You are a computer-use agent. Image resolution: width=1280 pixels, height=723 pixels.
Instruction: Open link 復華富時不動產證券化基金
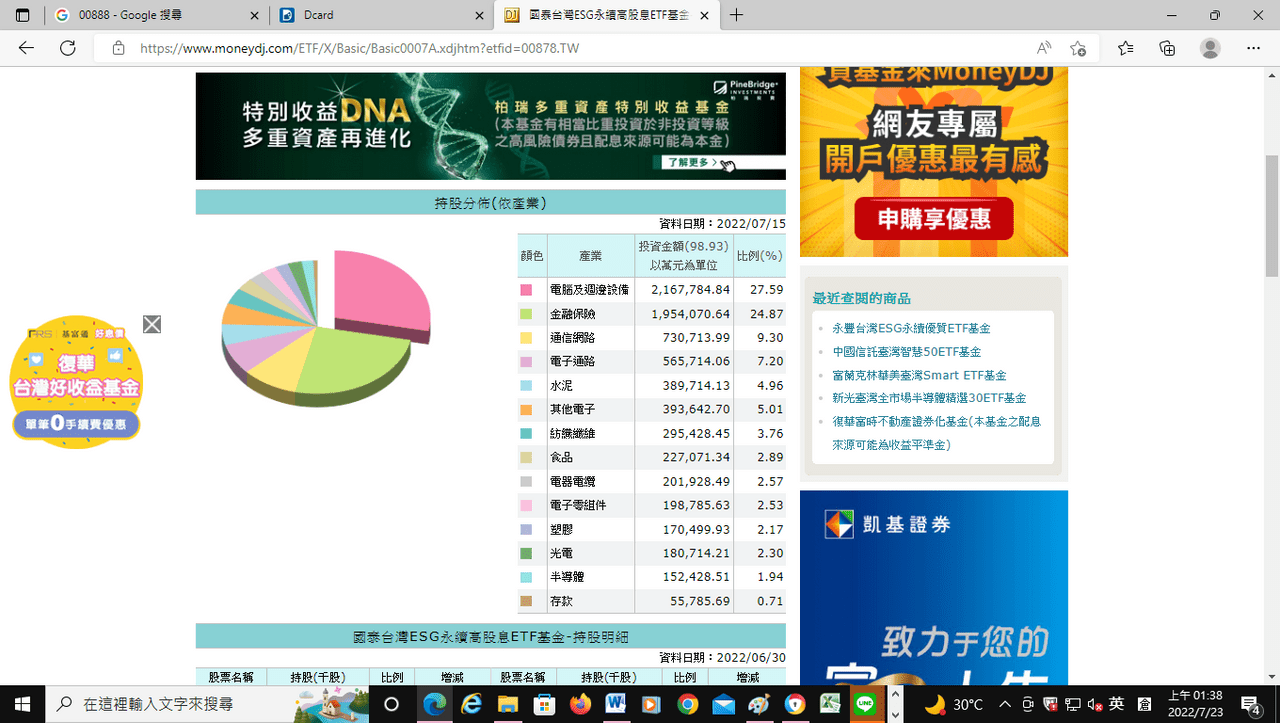936,433
